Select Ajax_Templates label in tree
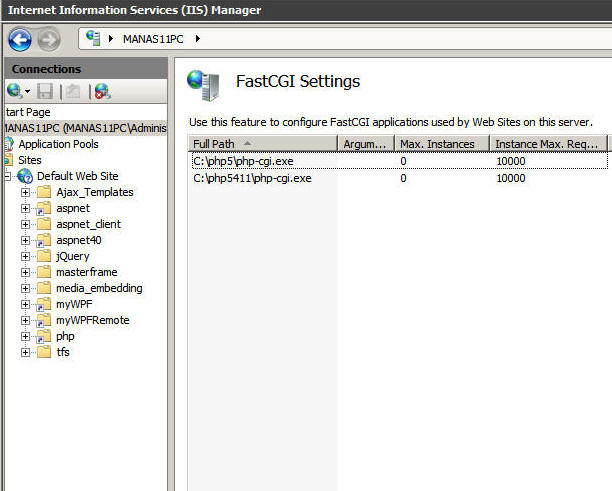Screen dimensions: 612x491 point(95,192)
